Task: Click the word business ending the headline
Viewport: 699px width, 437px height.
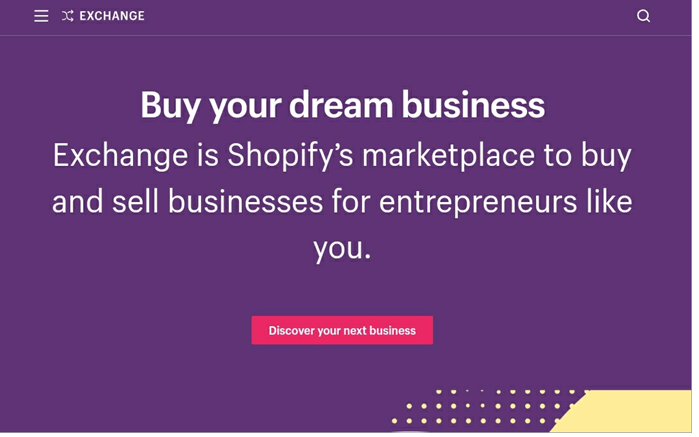Action: click(x=473, y=104)
